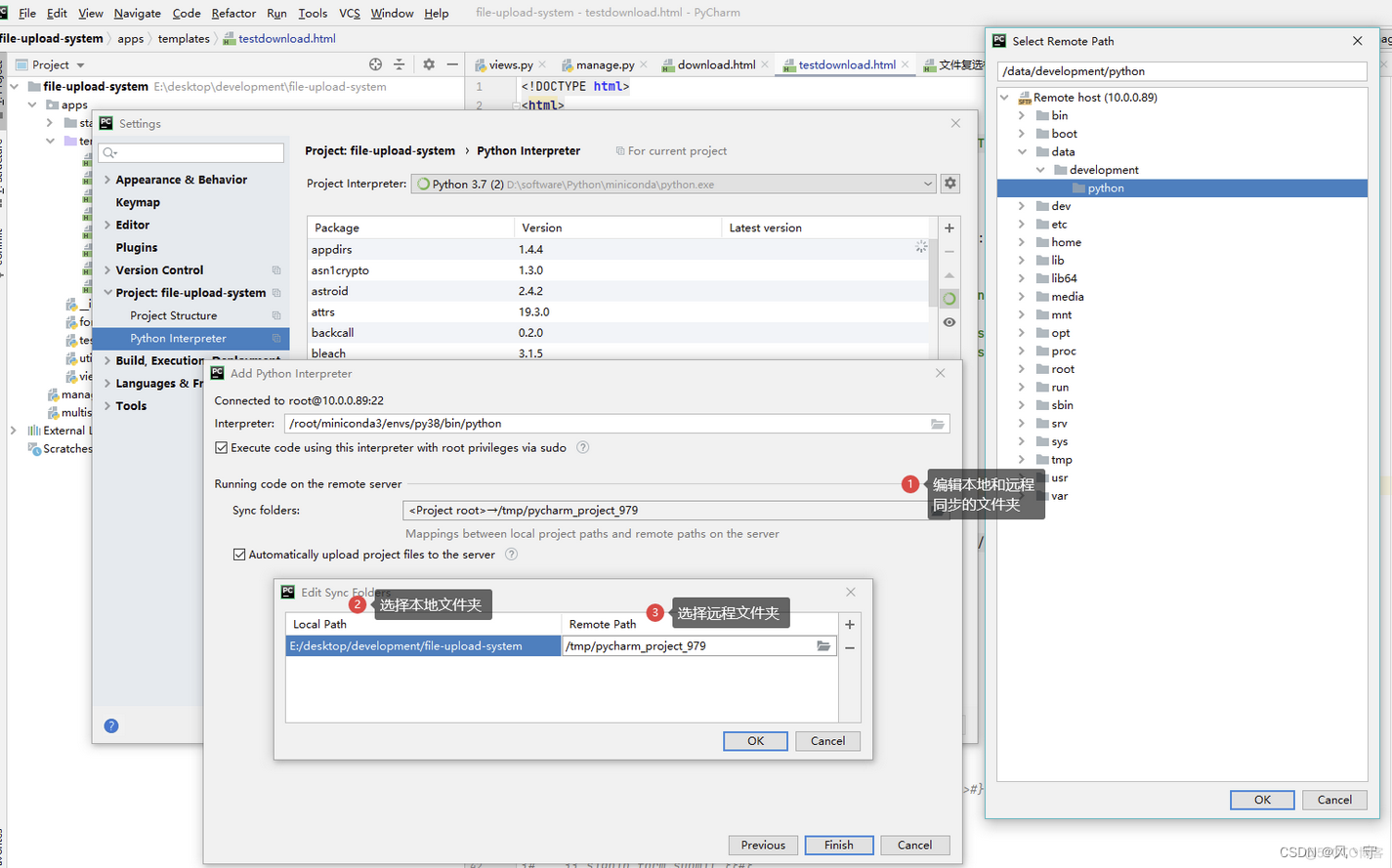Disable automatically upload project files to server
This screenshot has height=868, width=1392.
tap(240, 554)
